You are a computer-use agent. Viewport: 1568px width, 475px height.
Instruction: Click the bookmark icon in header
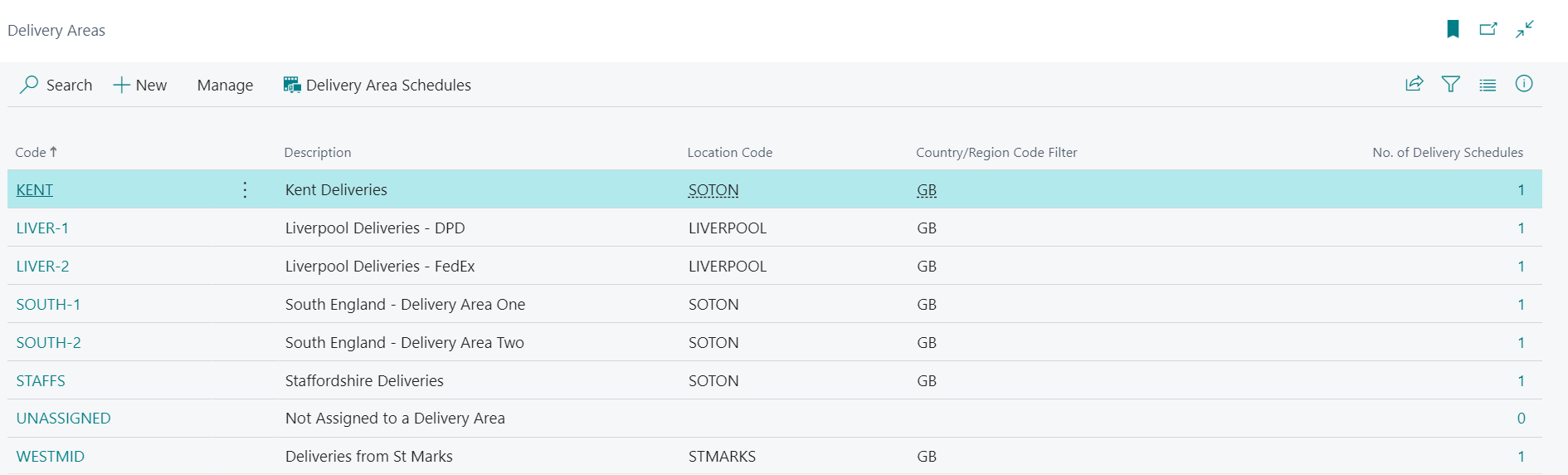(x=1453, y=30)
